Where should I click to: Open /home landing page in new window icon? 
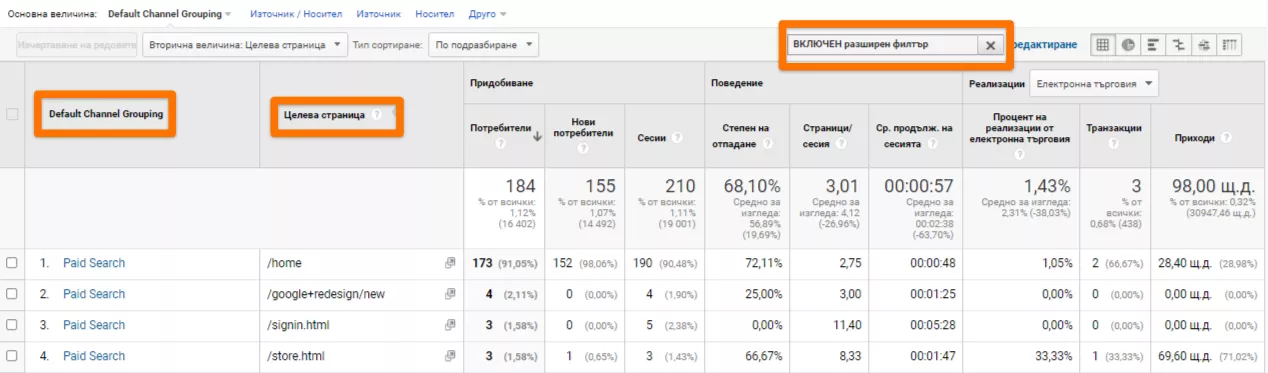click(x=450, y=263)
